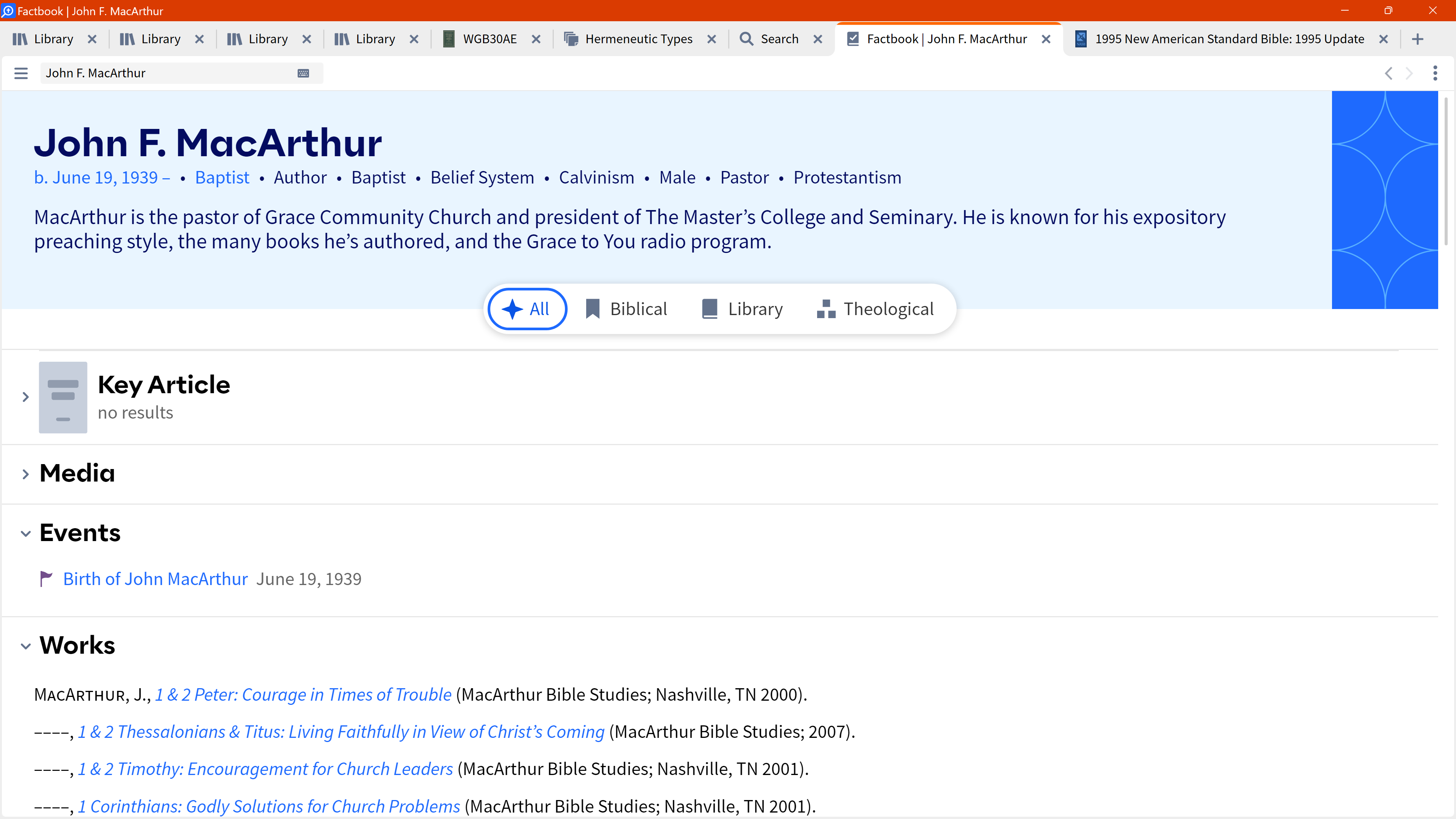
Task: Select the Theological filter
Action: (x=875, y=309)
